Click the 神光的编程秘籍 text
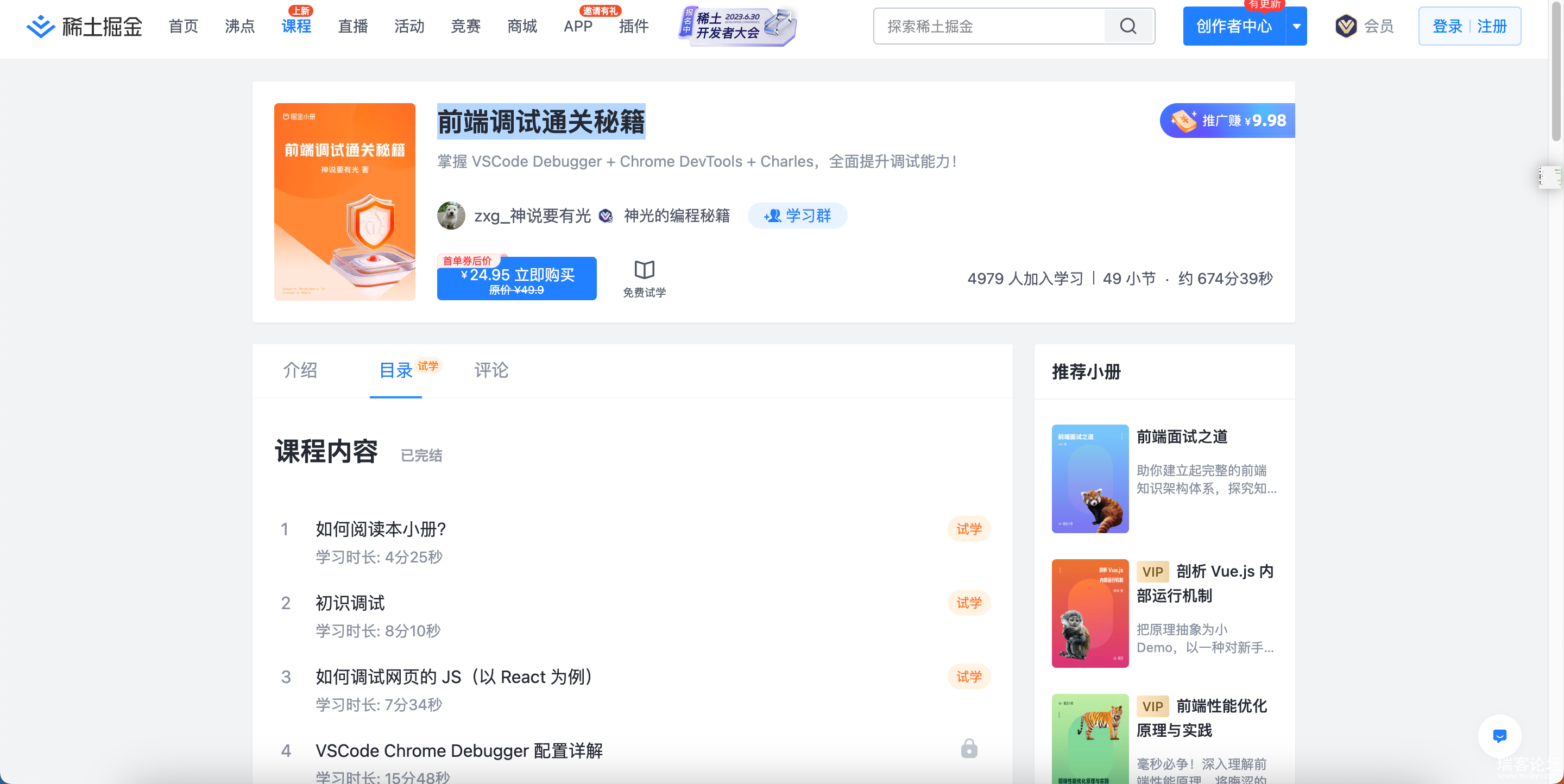This screenshot has width=1564, height=784. coord(676,216)
